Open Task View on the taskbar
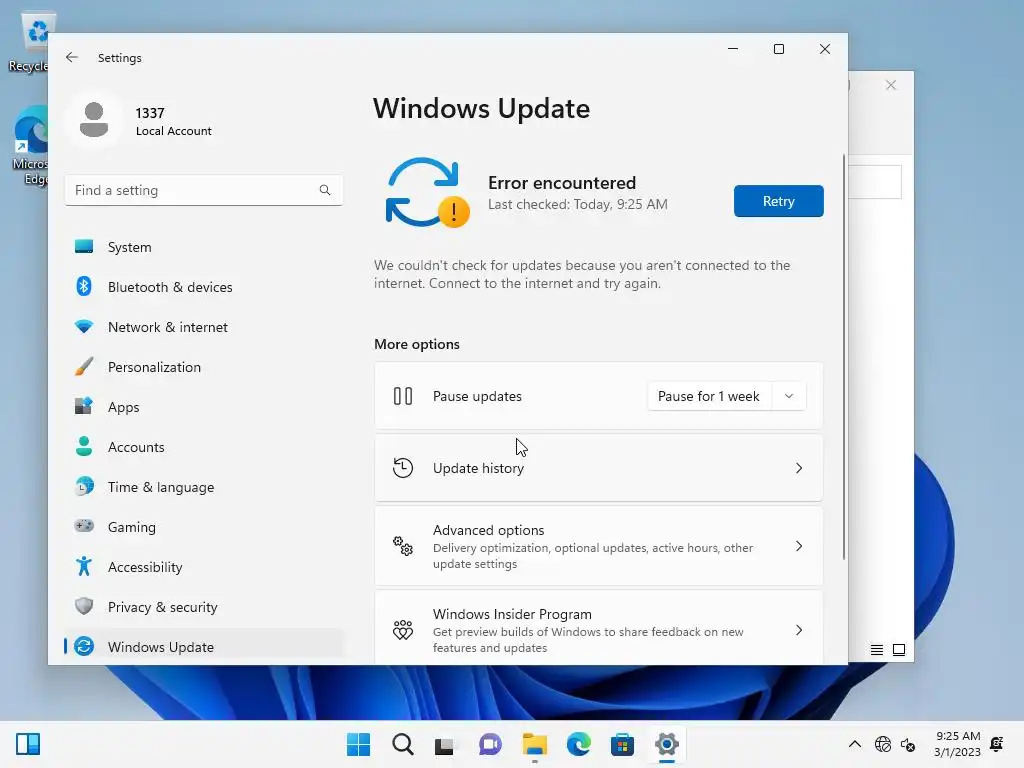This screenshot has height=768, width=1024. tap(445, 744)
